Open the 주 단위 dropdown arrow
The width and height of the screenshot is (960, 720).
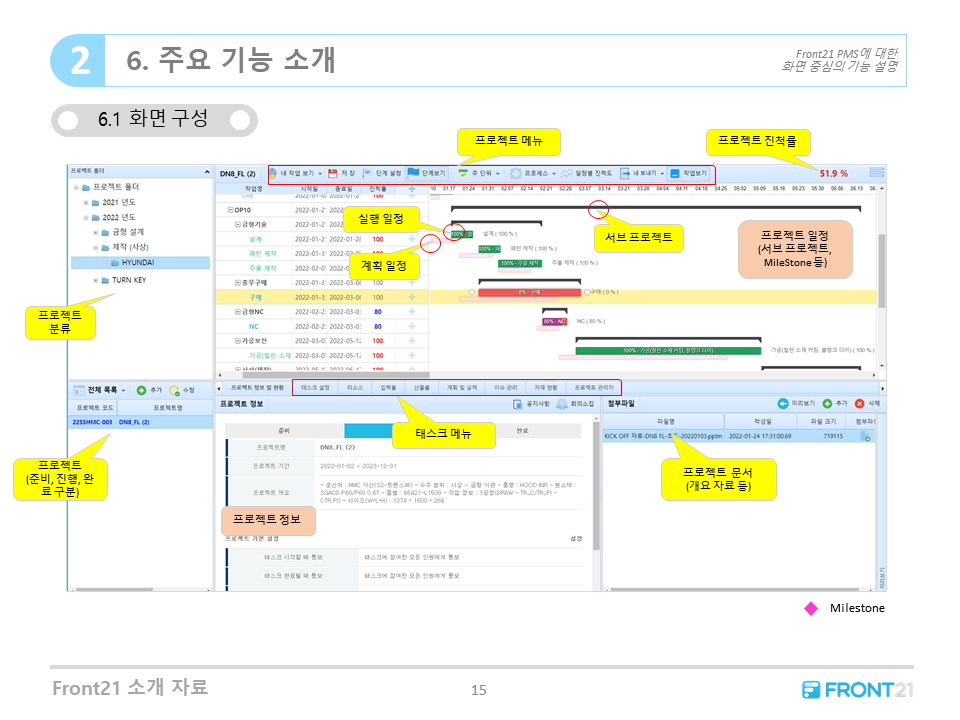[498, 174]
